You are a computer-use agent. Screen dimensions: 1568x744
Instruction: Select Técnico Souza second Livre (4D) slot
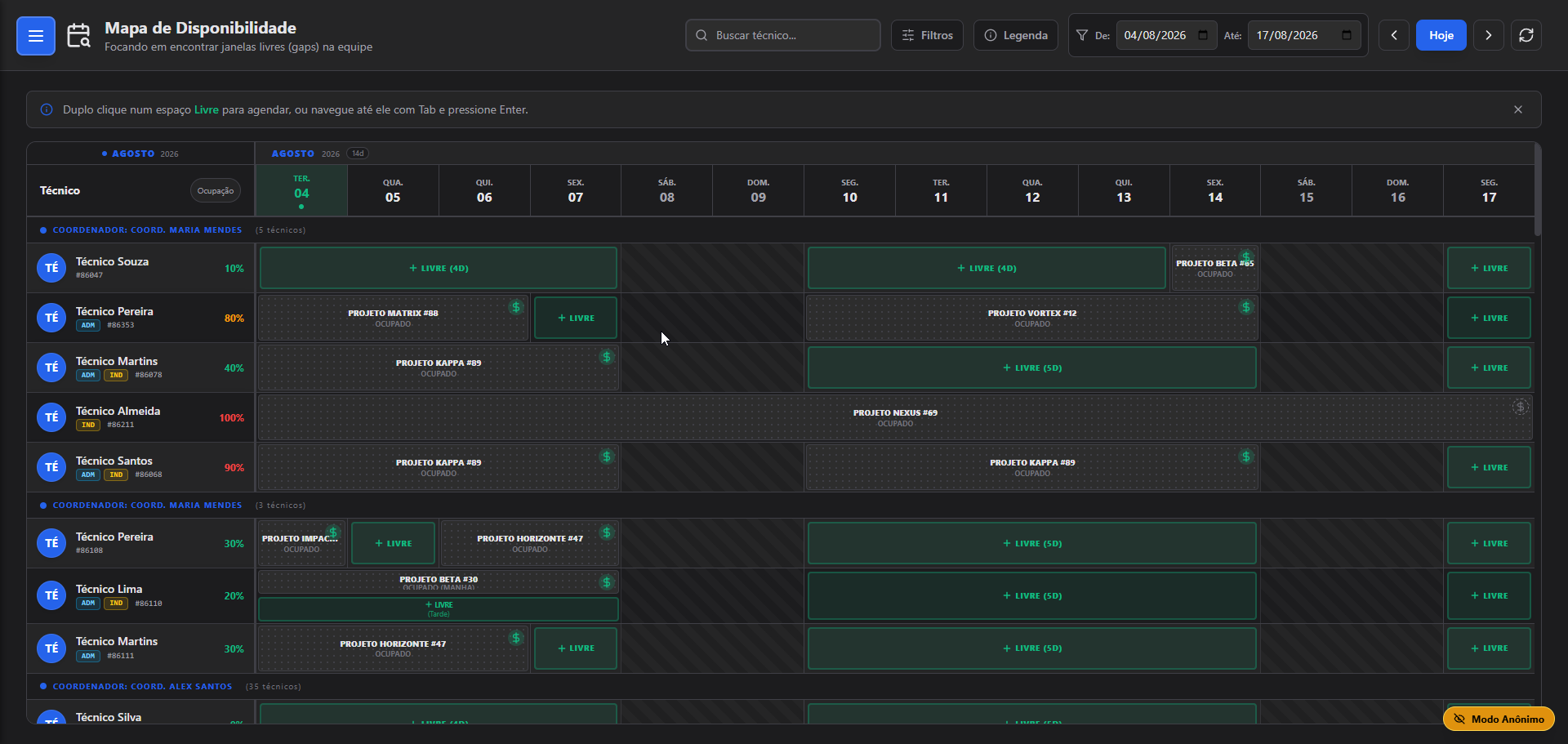[x=987, y=268]
